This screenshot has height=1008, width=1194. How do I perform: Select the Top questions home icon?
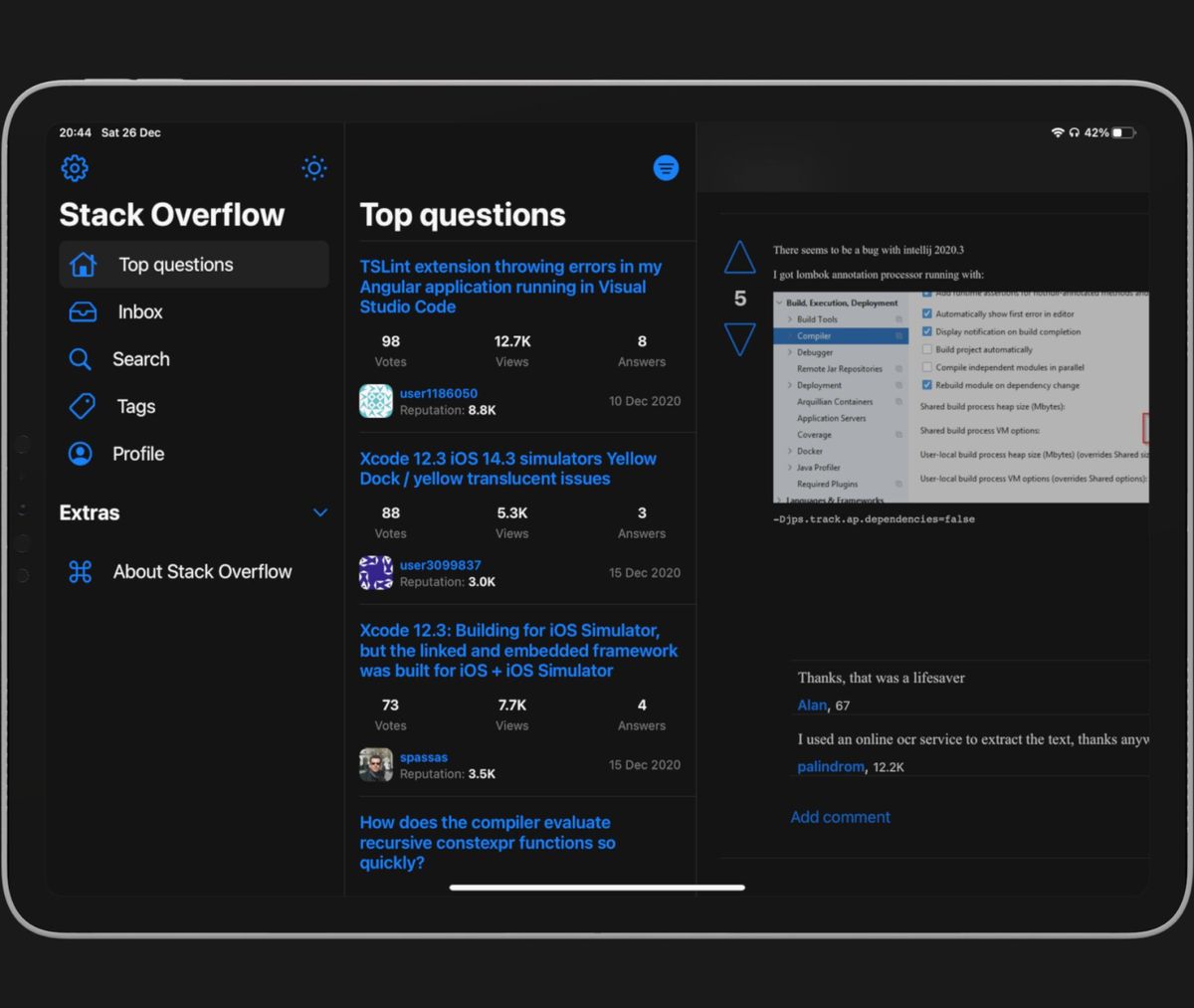pos(84,264)
